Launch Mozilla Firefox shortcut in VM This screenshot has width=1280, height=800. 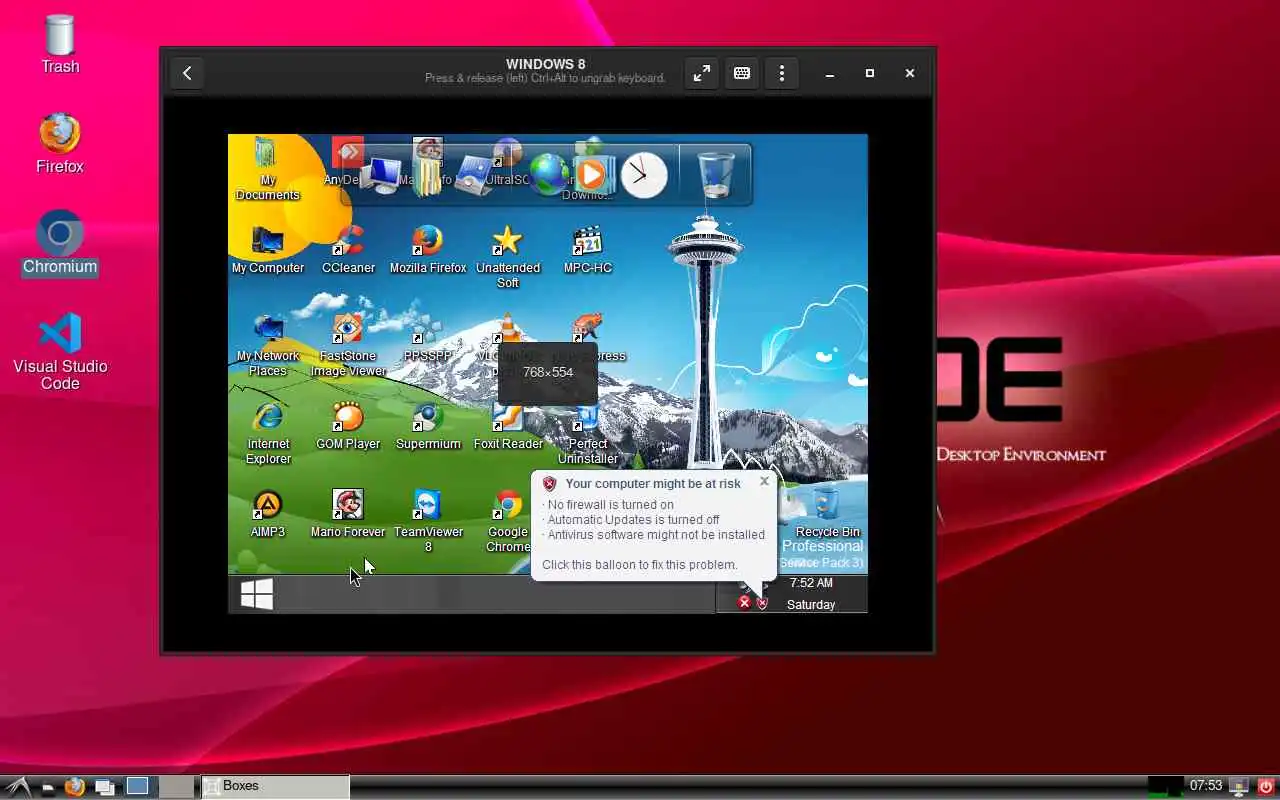[428, 250]
